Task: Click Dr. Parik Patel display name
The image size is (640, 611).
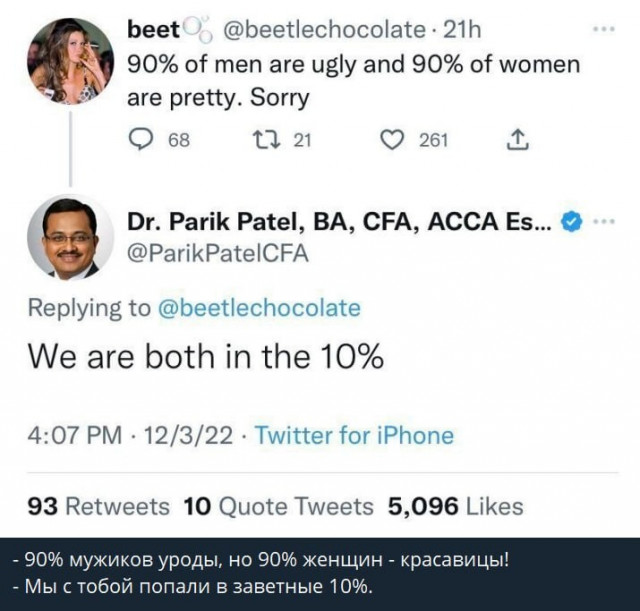Action: (x=340, y=222)
